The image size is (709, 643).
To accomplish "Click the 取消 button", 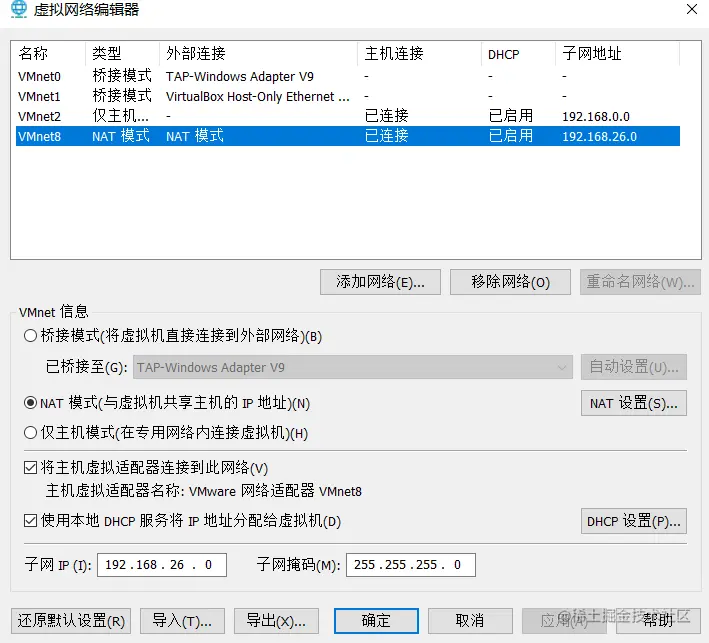I will (470, 621).
